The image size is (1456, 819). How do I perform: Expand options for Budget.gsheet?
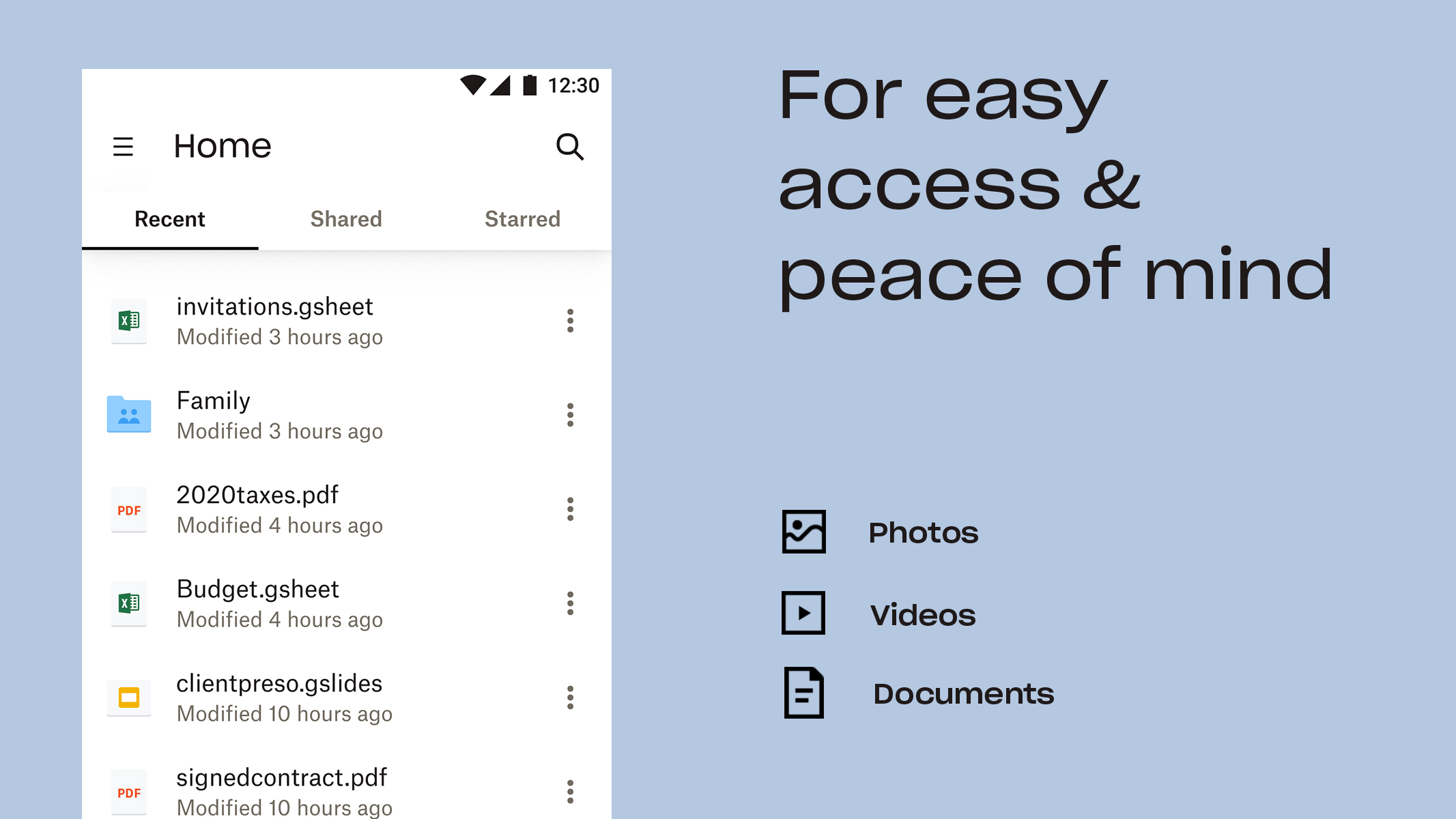click(x=570, y=603)
